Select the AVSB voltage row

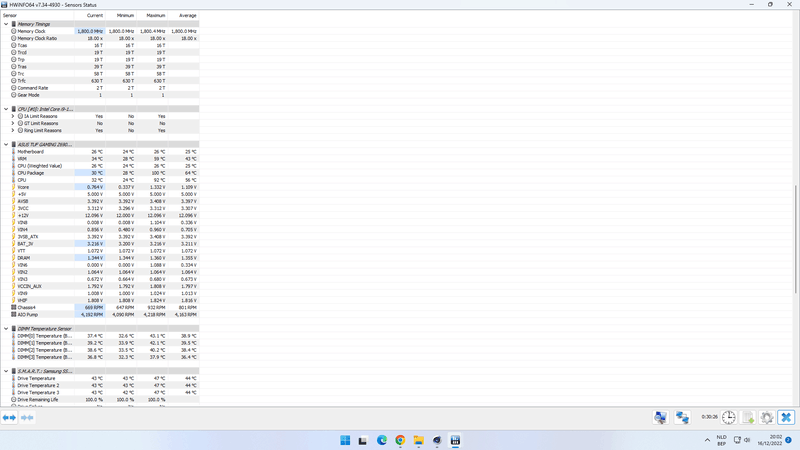click(x=100, y=201)
